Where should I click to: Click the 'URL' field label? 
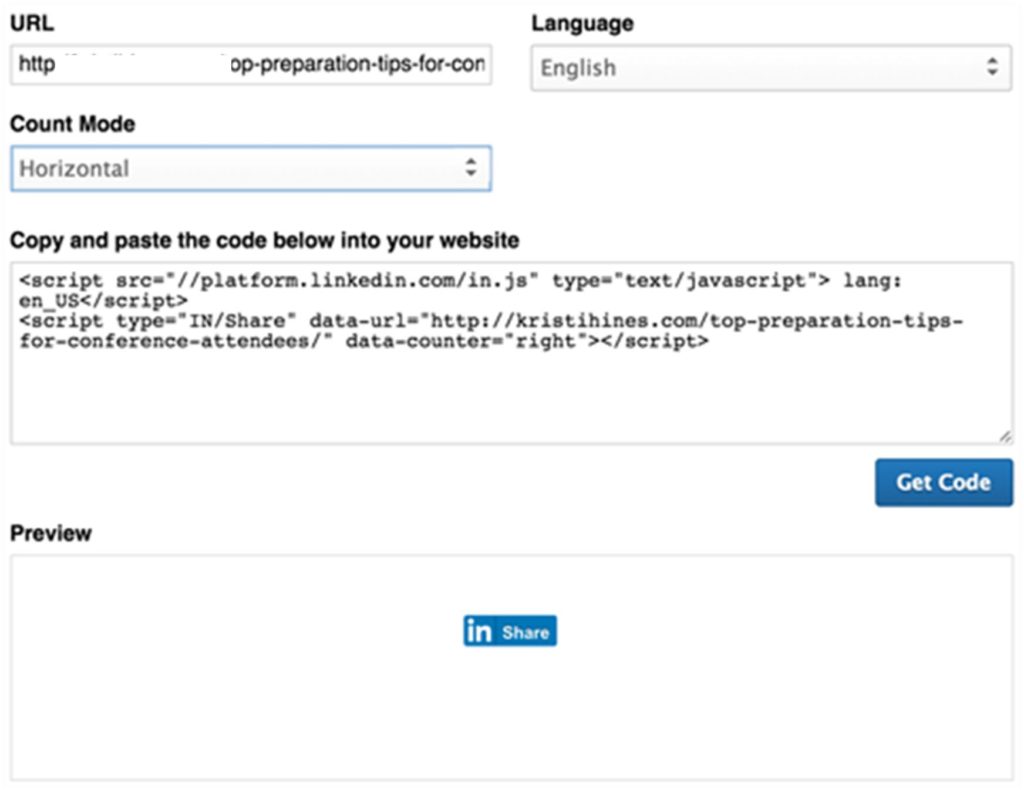pyautogui.click(x=32, y=24)
